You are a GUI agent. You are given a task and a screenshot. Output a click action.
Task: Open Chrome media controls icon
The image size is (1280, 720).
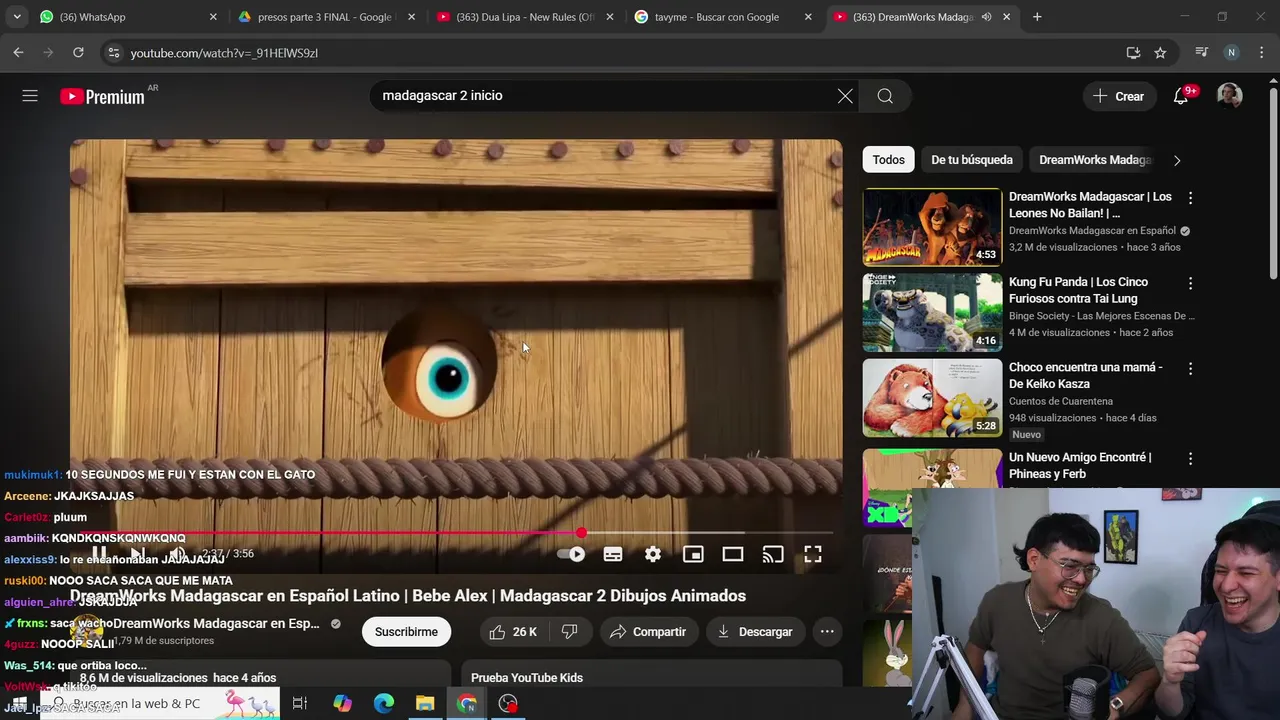1202,53
